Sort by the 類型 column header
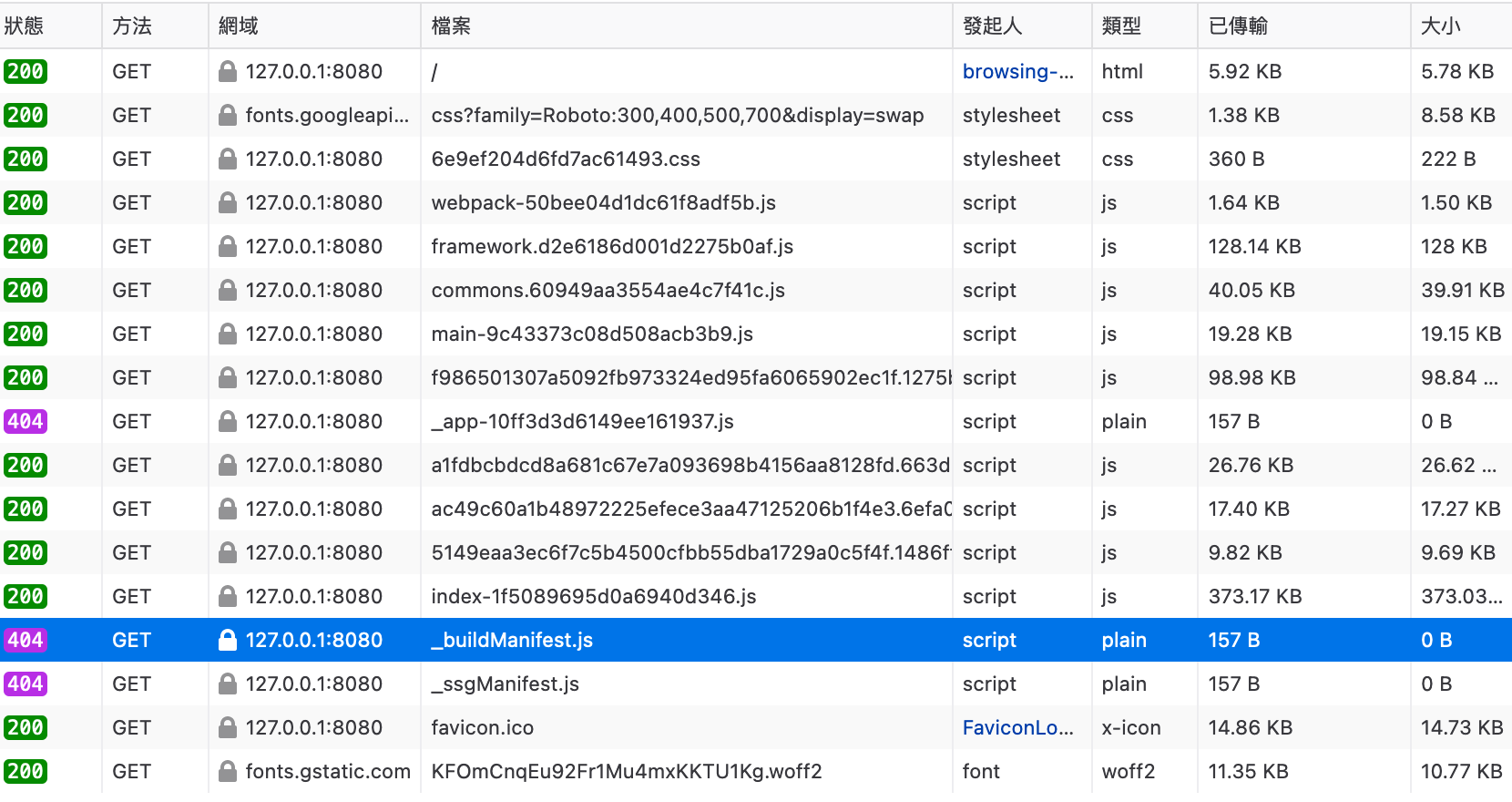Image resolution: width=1512 pixels, height=802 pixels. coord(1145,26)
